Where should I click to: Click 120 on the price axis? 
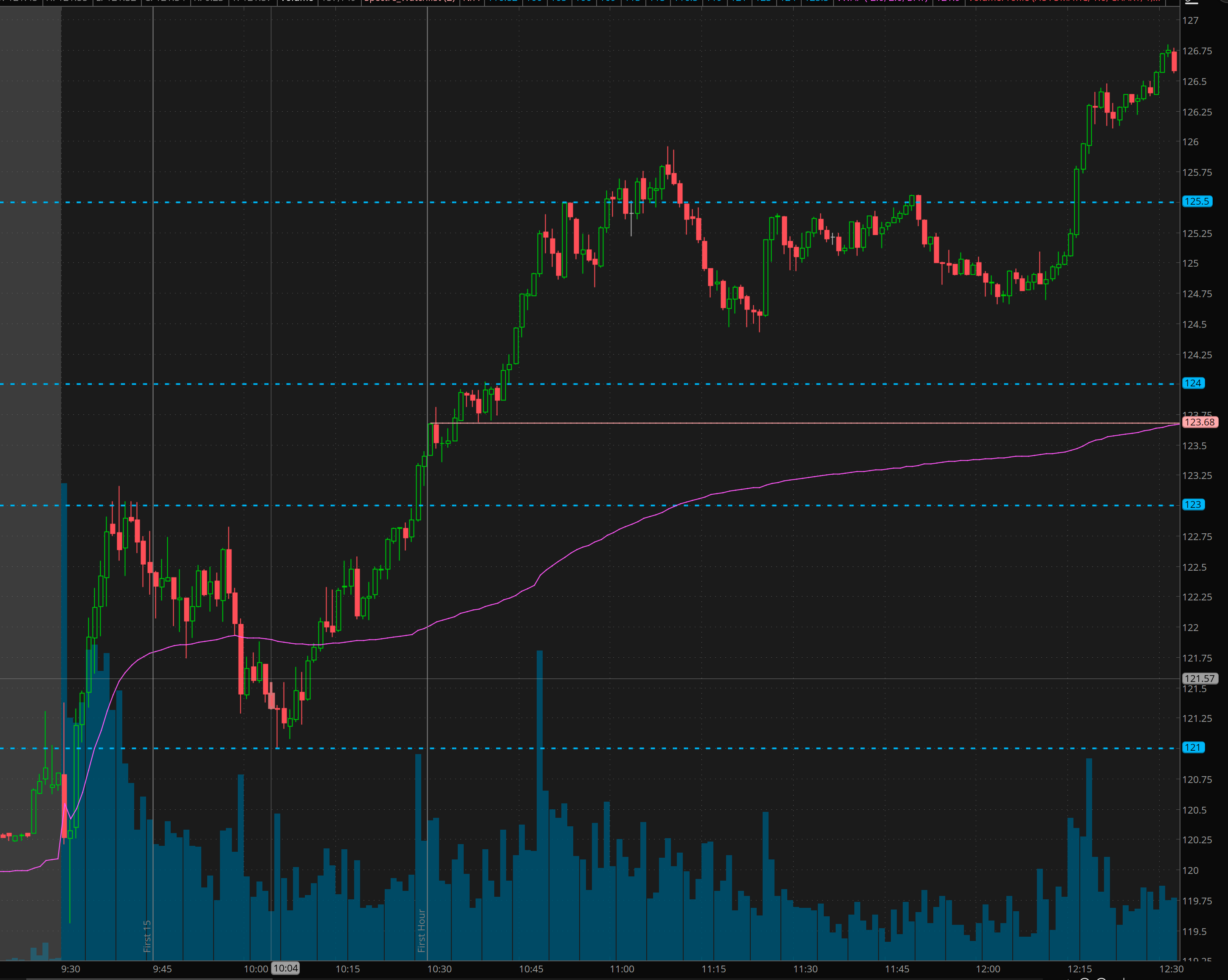(1190, 870)
